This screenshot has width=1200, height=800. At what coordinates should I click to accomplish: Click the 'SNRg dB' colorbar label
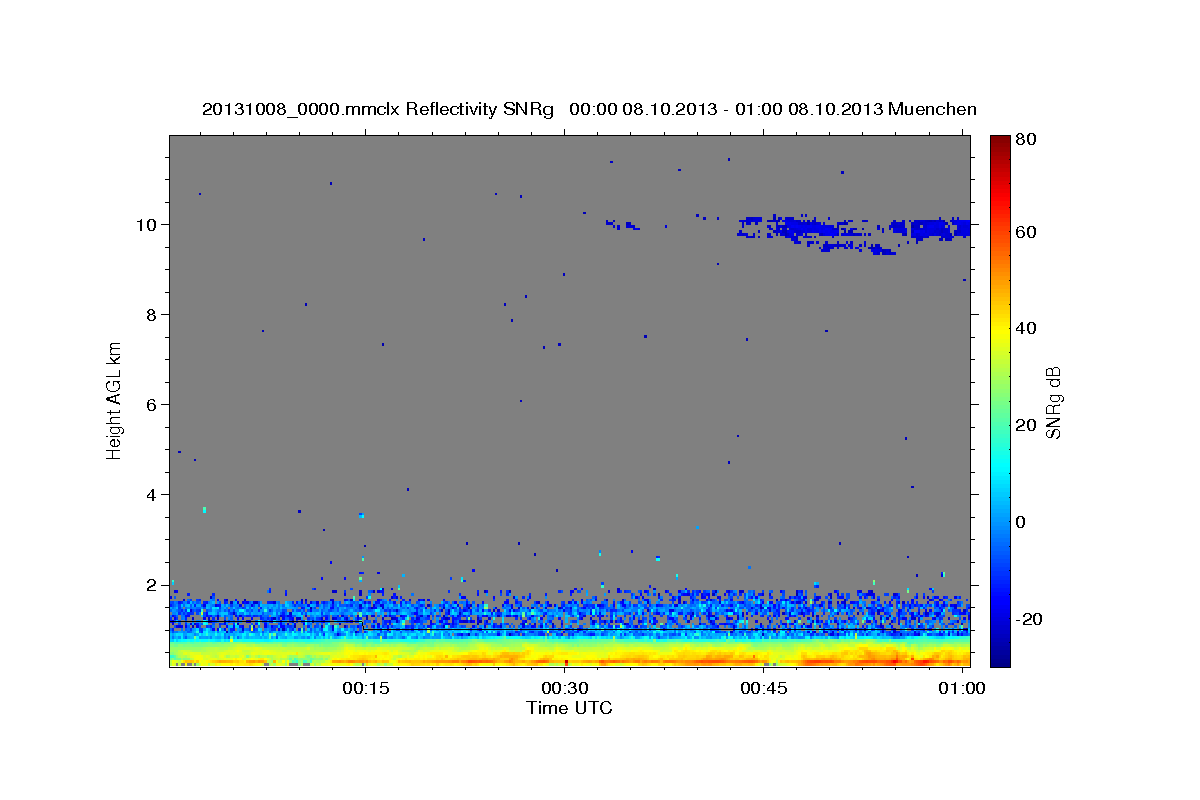(x=1053, y=402)
